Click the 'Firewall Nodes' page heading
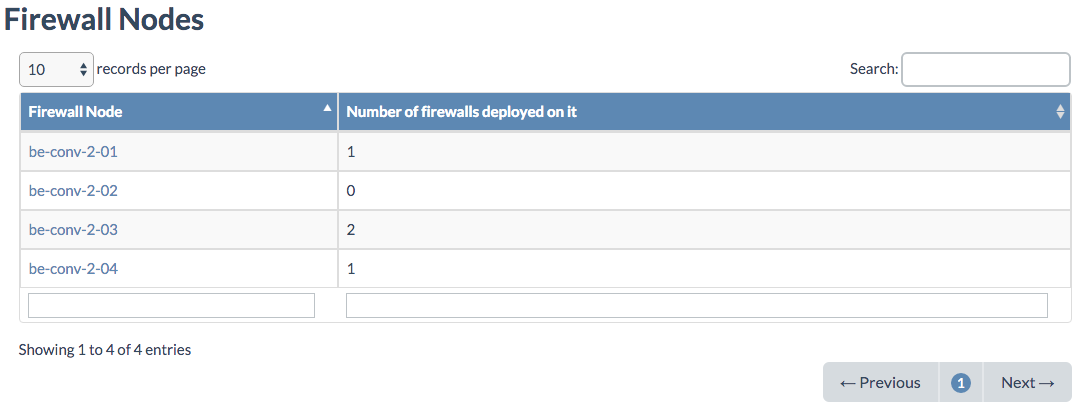 click(x=104, y=18)
